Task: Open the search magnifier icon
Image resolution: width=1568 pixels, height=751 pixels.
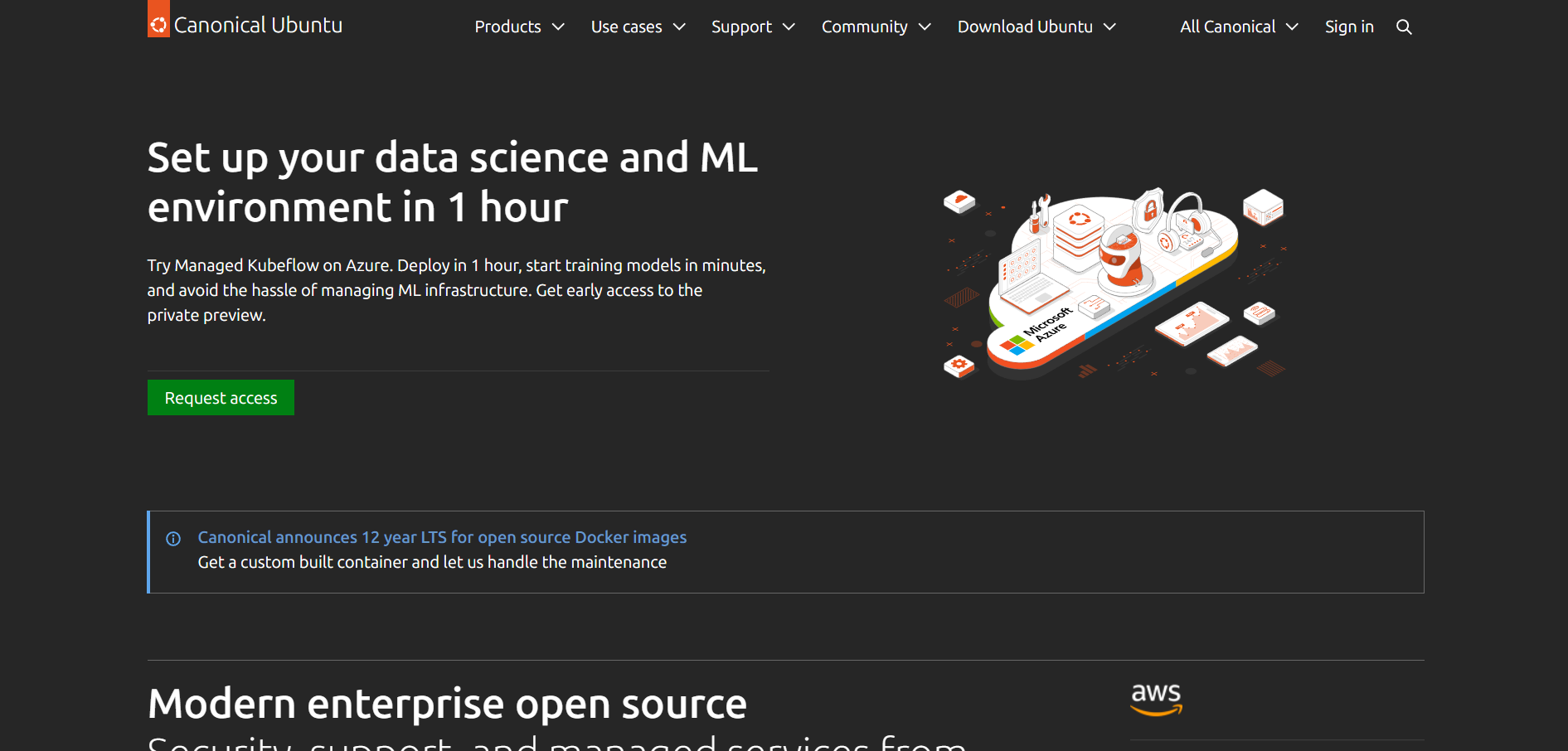Action: point(1404,27)
